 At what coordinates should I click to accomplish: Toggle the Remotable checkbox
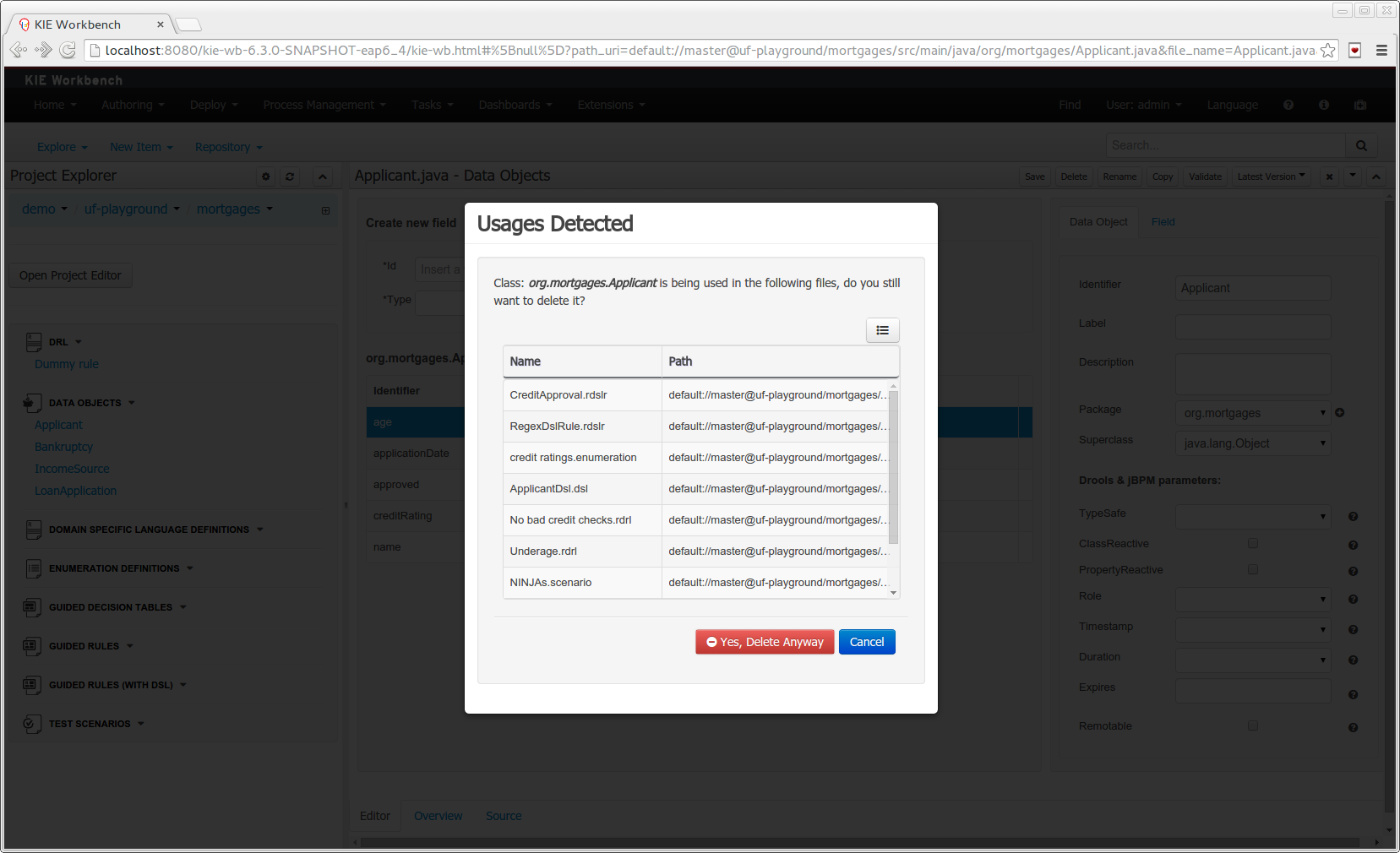point(1253,725)
